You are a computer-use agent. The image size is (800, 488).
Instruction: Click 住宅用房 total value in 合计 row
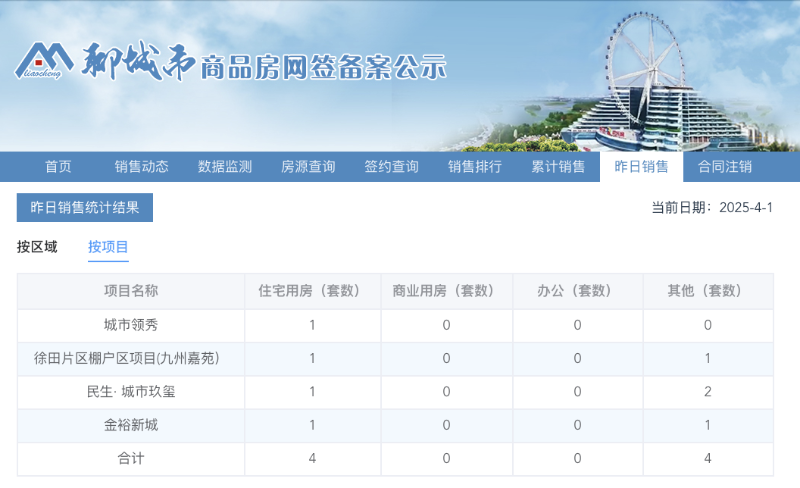point(312,458)
